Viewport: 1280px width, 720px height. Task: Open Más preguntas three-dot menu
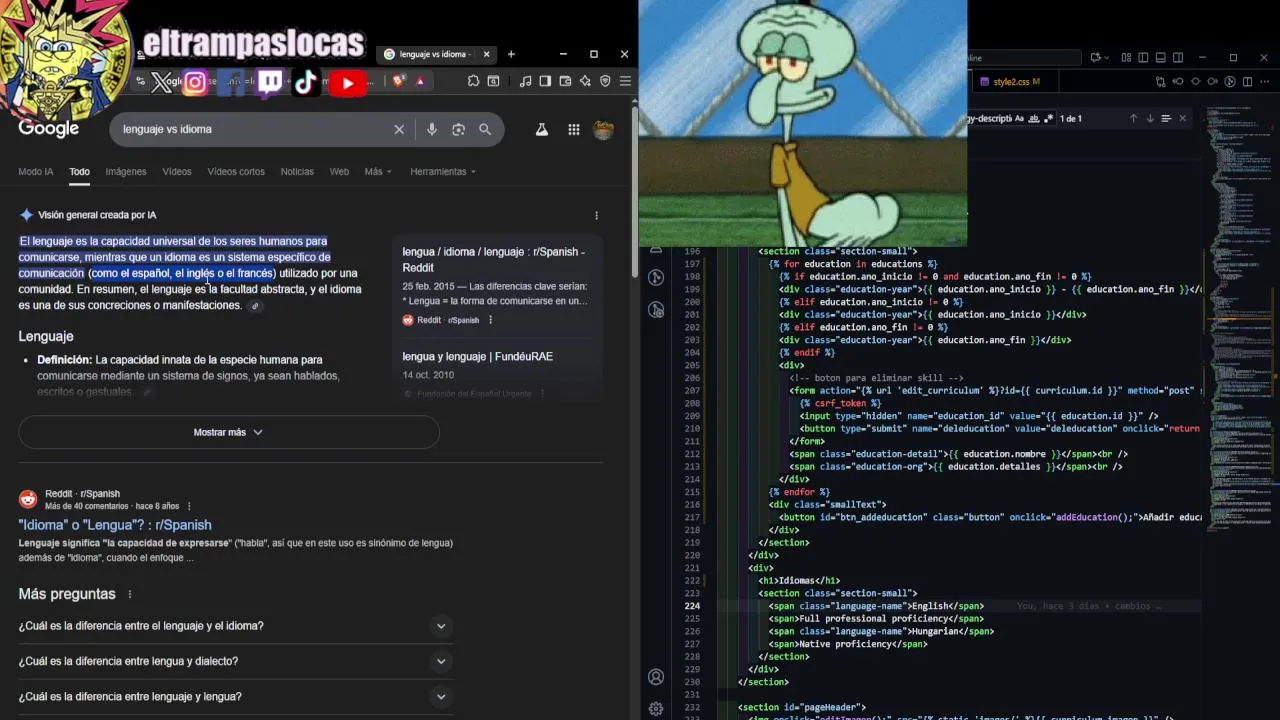tap(129, 594)
